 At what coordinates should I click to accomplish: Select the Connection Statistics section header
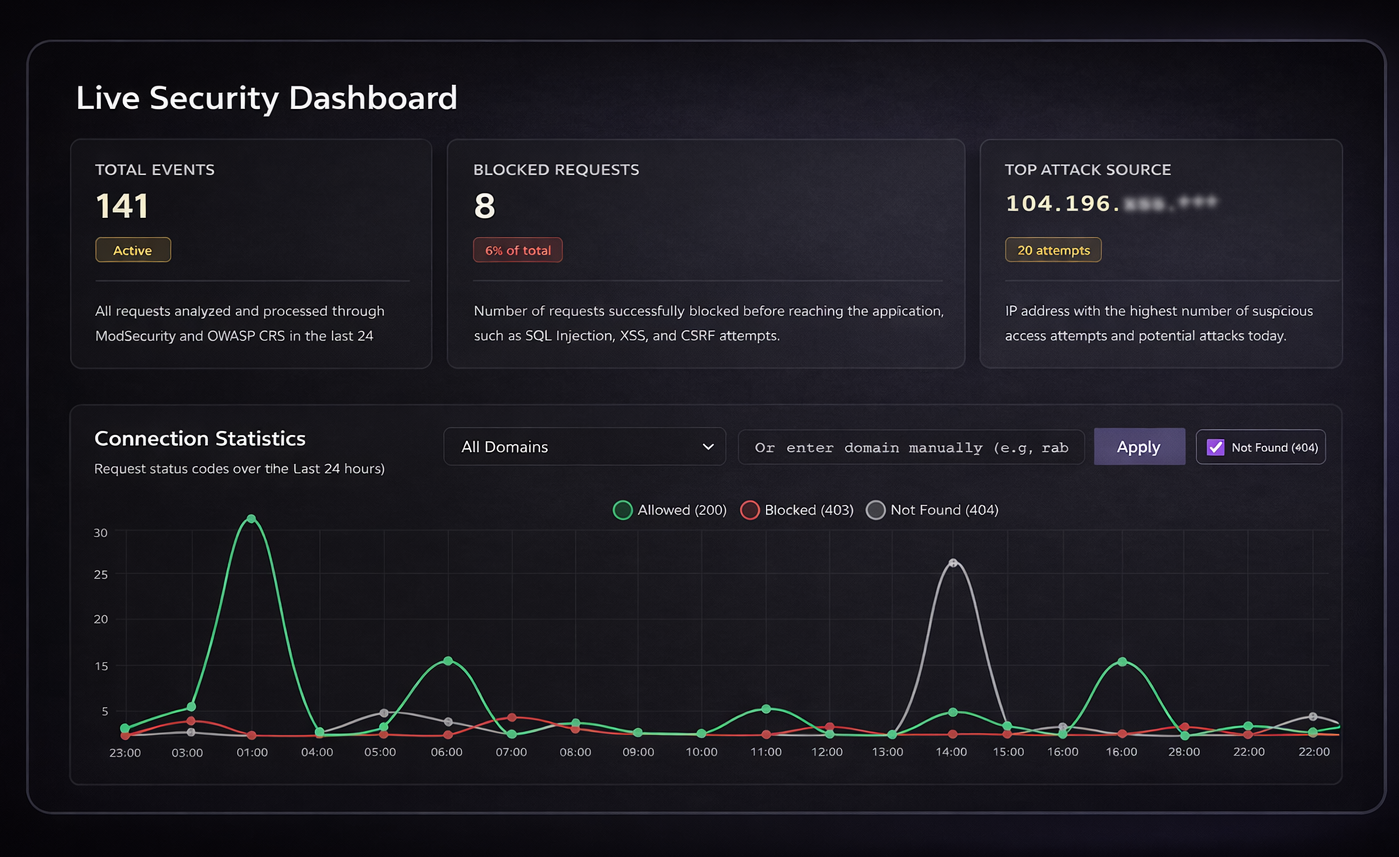tap(199, 438)
